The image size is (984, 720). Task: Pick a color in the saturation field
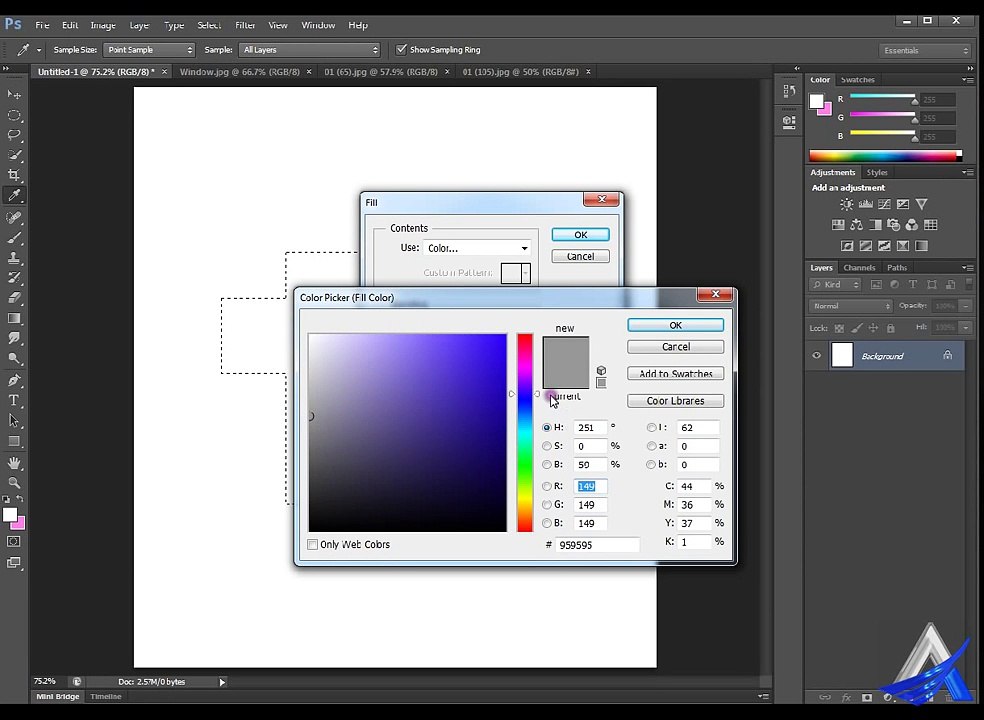click(407, 433)
